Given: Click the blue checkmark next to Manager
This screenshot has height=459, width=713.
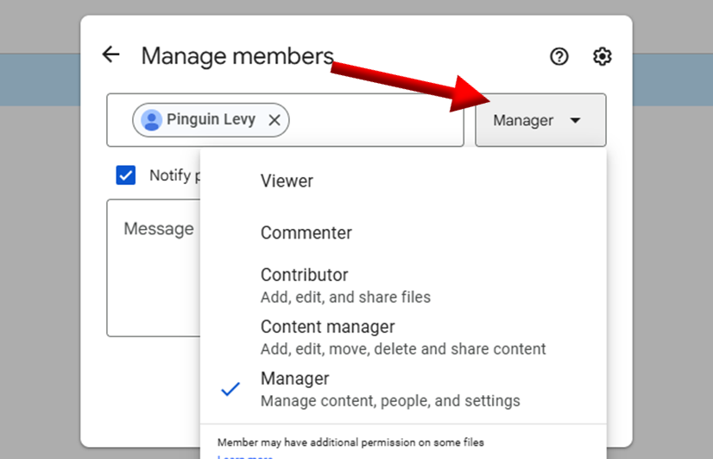Looking at the screenshot, I should point(231,389).
